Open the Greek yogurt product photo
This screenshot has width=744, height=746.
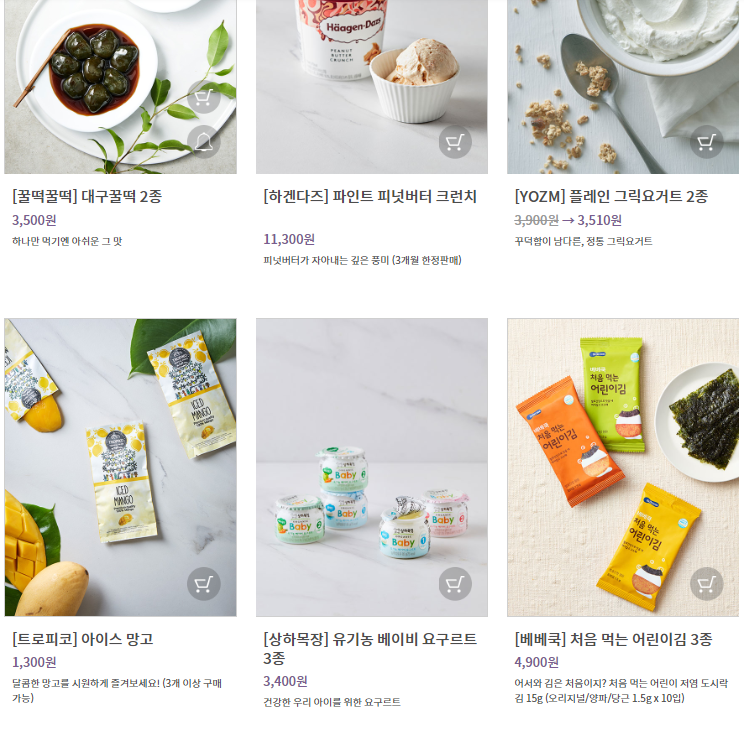tap(623, 87)
